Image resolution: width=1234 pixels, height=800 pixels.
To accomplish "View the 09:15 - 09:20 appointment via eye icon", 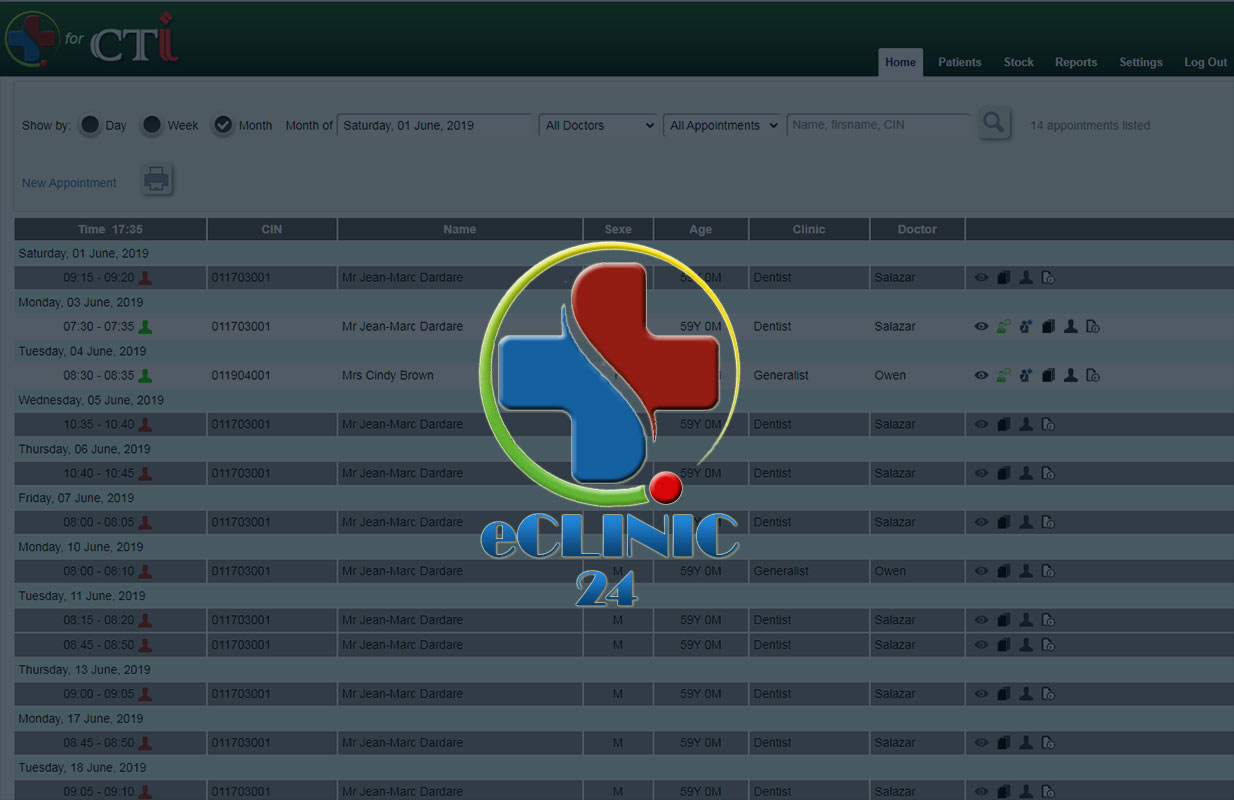I will point(981,278).
